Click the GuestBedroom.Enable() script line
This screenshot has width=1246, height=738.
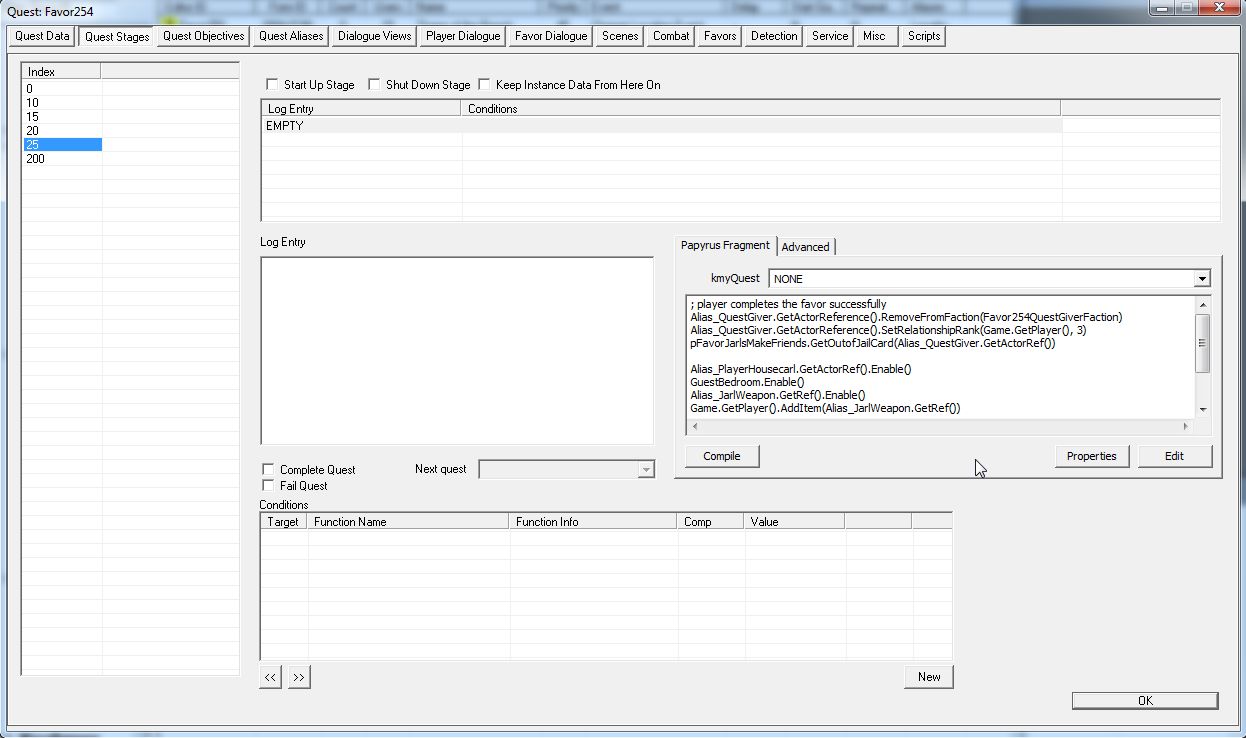(747, 382)
